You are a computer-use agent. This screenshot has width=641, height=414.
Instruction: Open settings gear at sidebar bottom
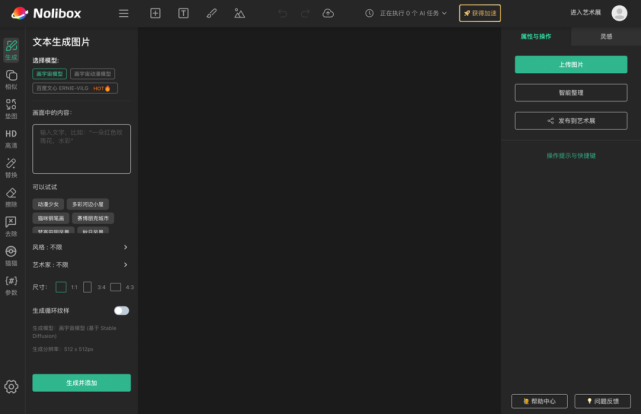[11, 387]
